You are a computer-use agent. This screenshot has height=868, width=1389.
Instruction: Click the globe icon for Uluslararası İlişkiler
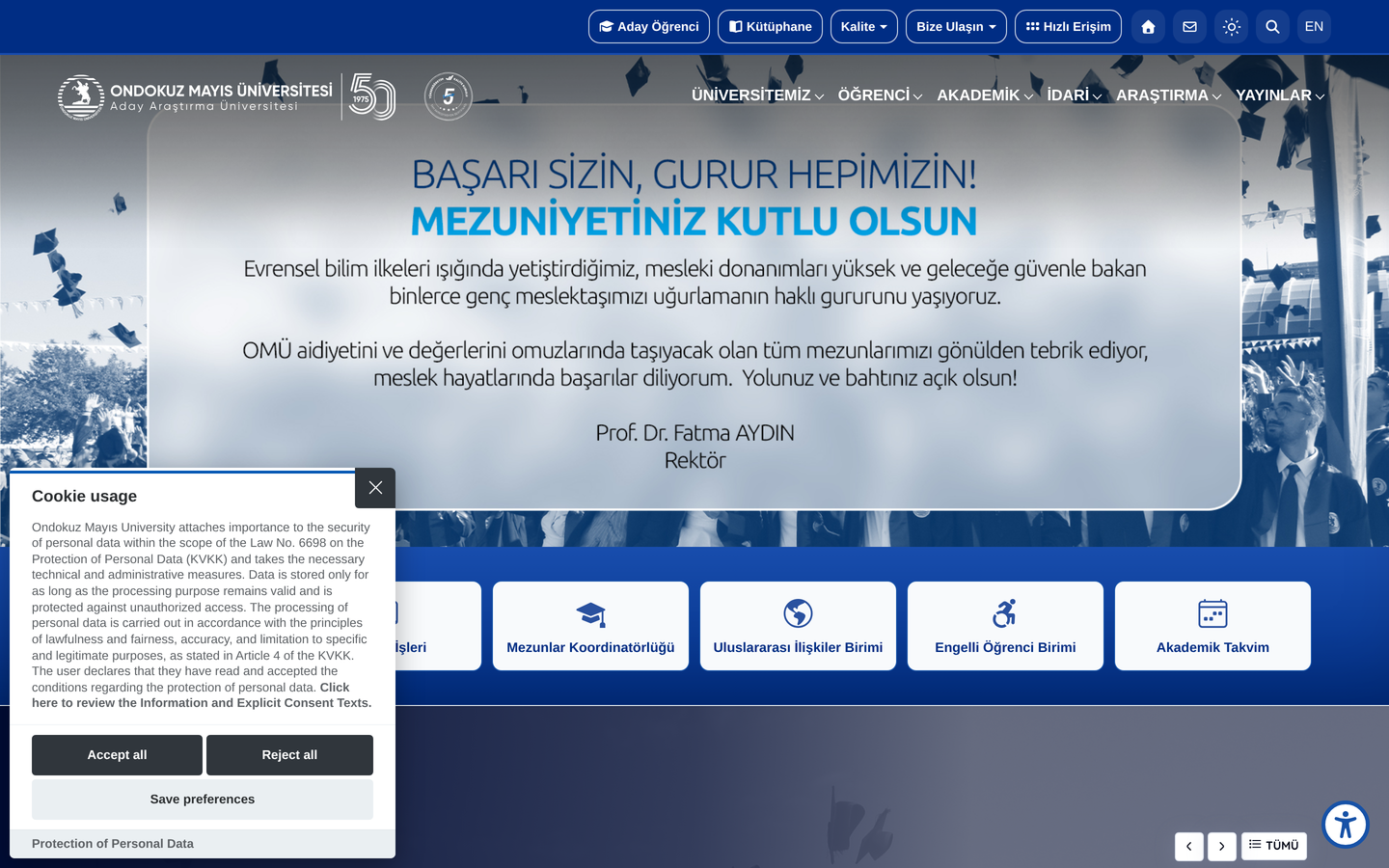(x=798, y=613)
